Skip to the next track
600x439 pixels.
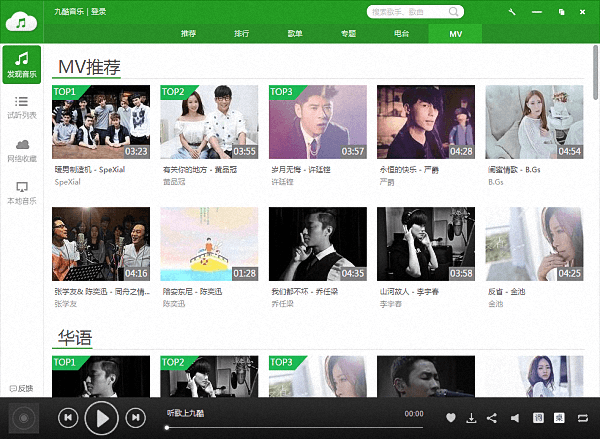(135, 417)
